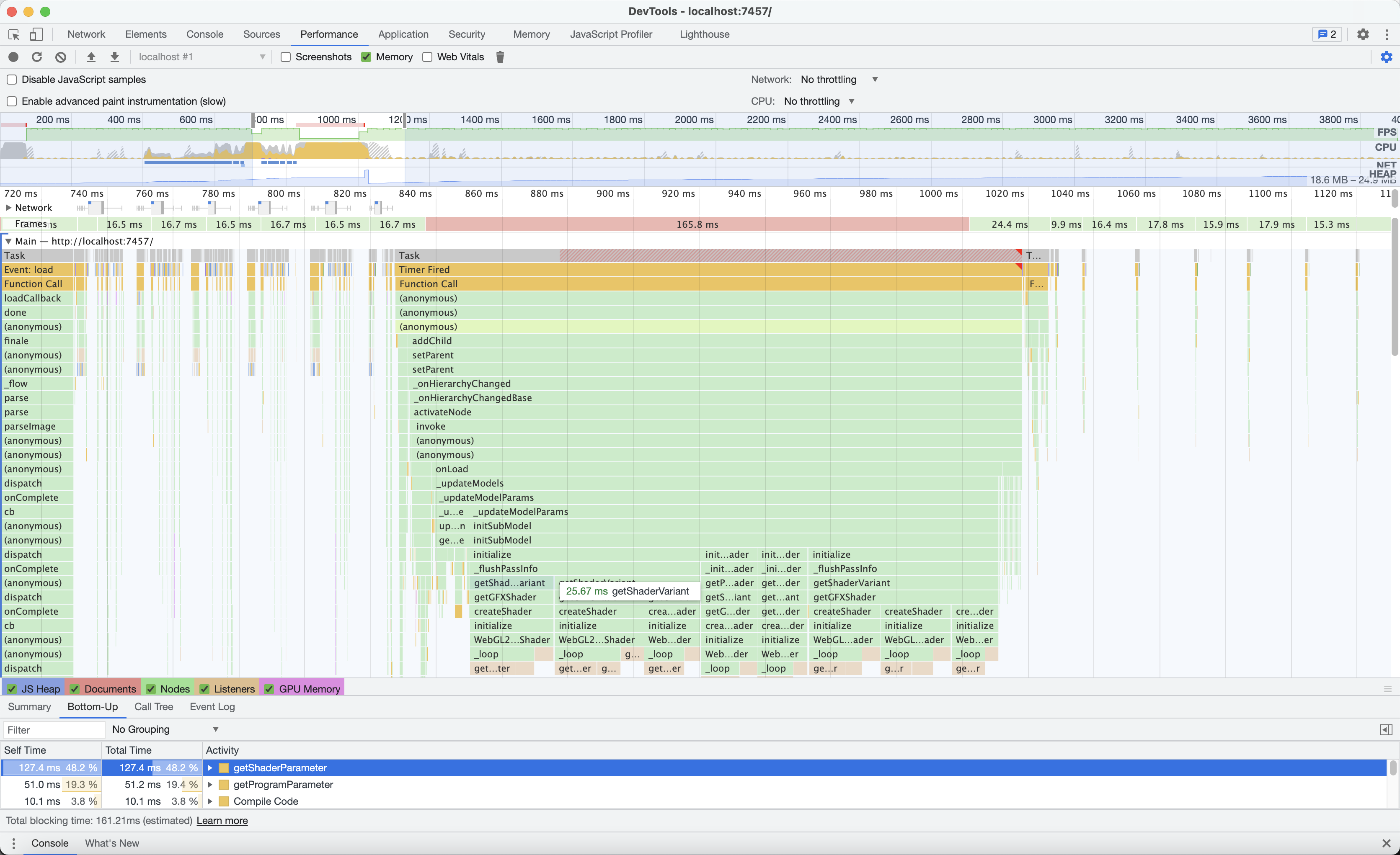
Task: Expand the getProgramParameter activity row
Action: coord(209,785)
